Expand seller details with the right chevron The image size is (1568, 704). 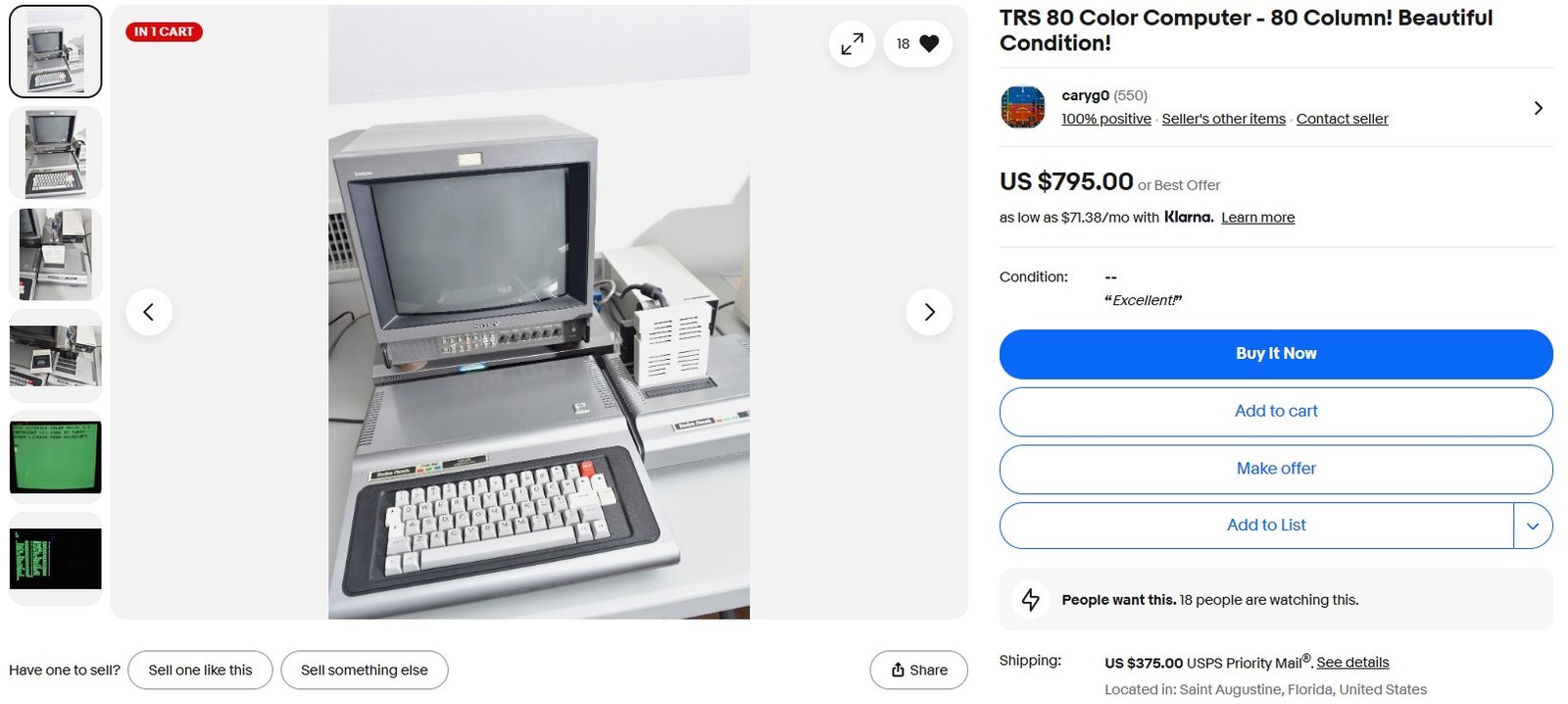tap(1538, 108)
